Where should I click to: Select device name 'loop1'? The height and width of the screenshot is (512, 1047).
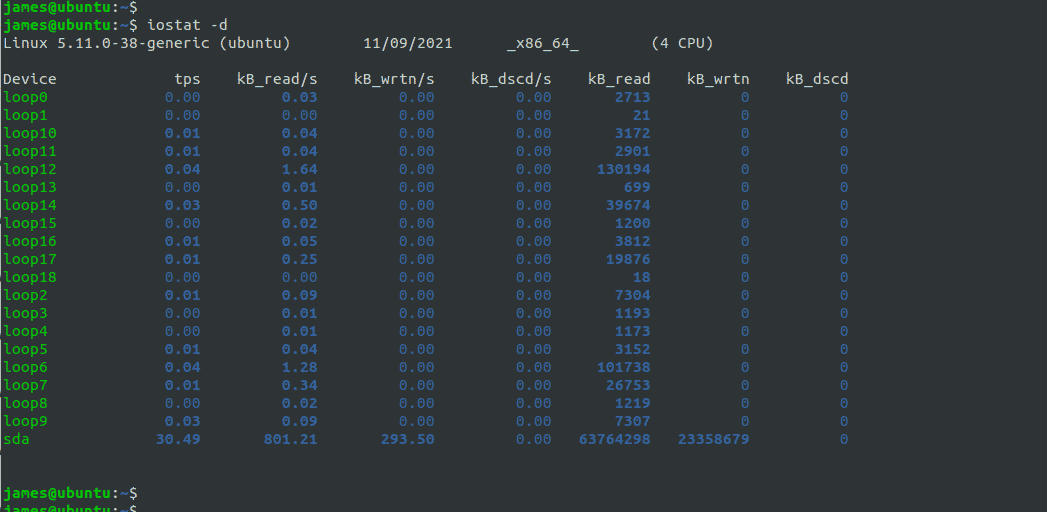(x=25, y=115)
